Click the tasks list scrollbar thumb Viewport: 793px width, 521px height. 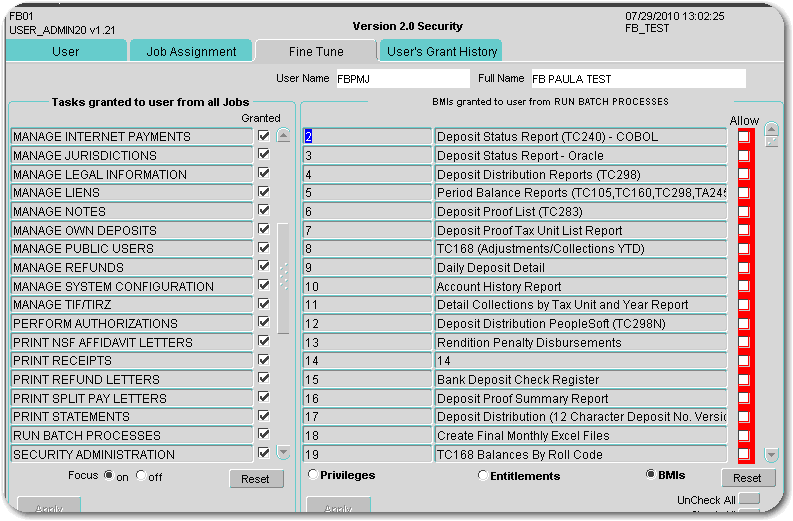tap(283, 278)
